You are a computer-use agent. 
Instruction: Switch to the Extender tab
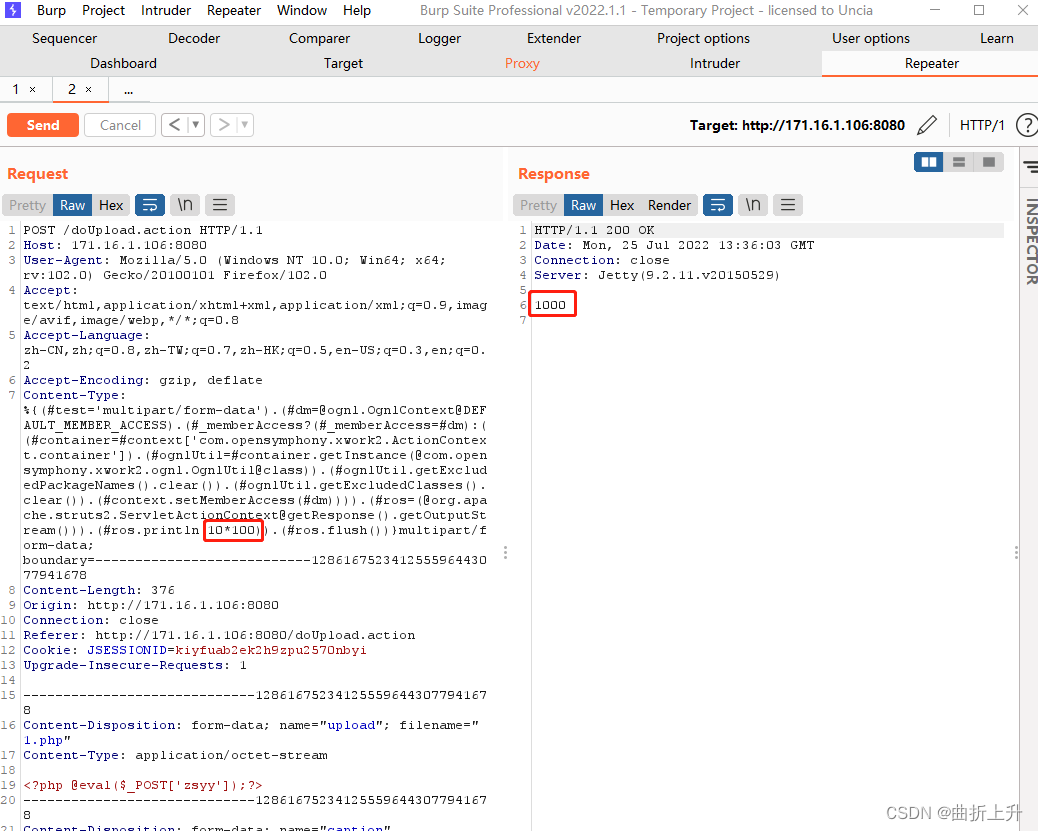click(553, 38)
